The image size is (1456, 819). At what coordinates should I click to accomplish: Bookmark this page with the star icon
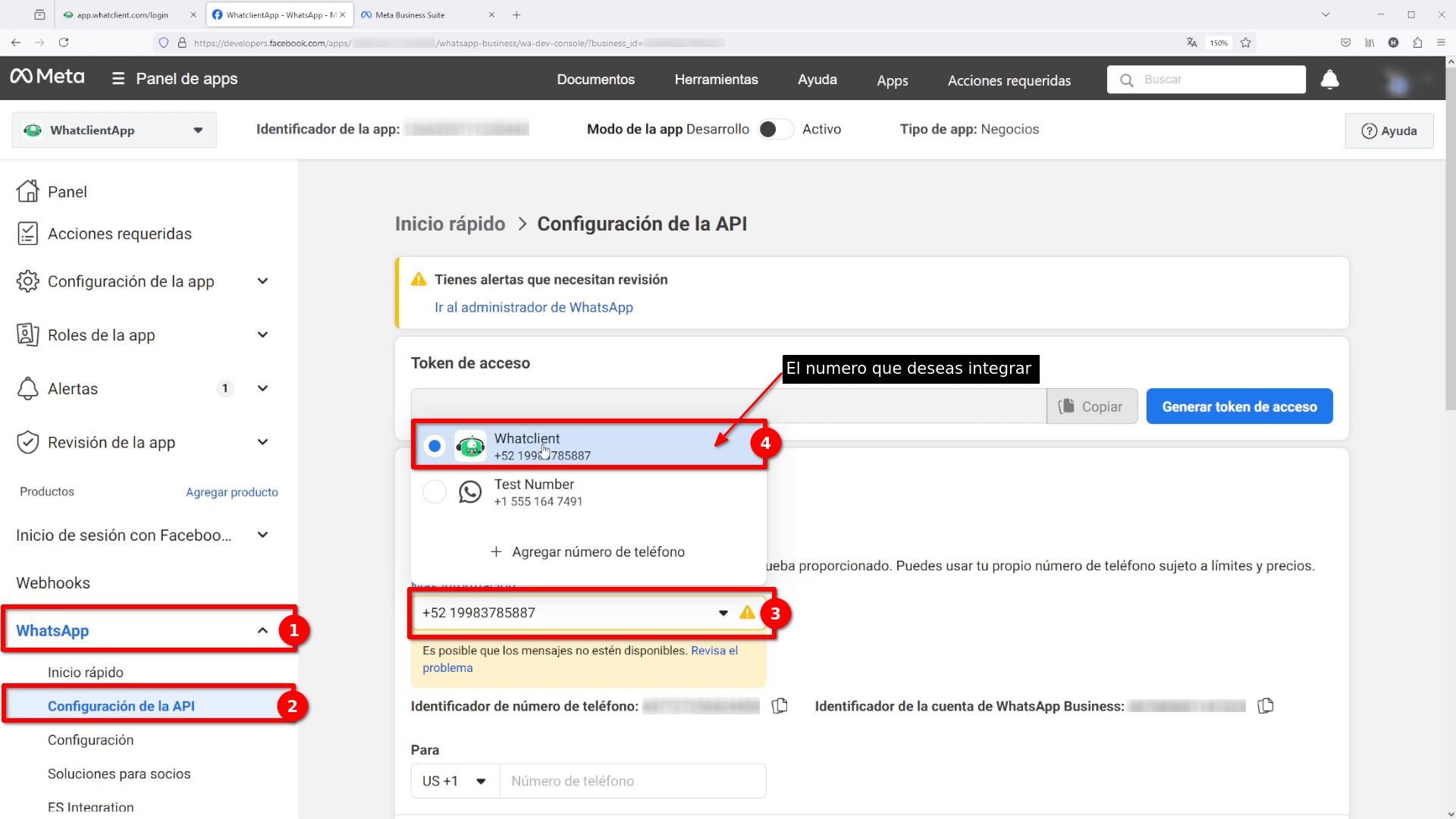(x=1245, y=42)
